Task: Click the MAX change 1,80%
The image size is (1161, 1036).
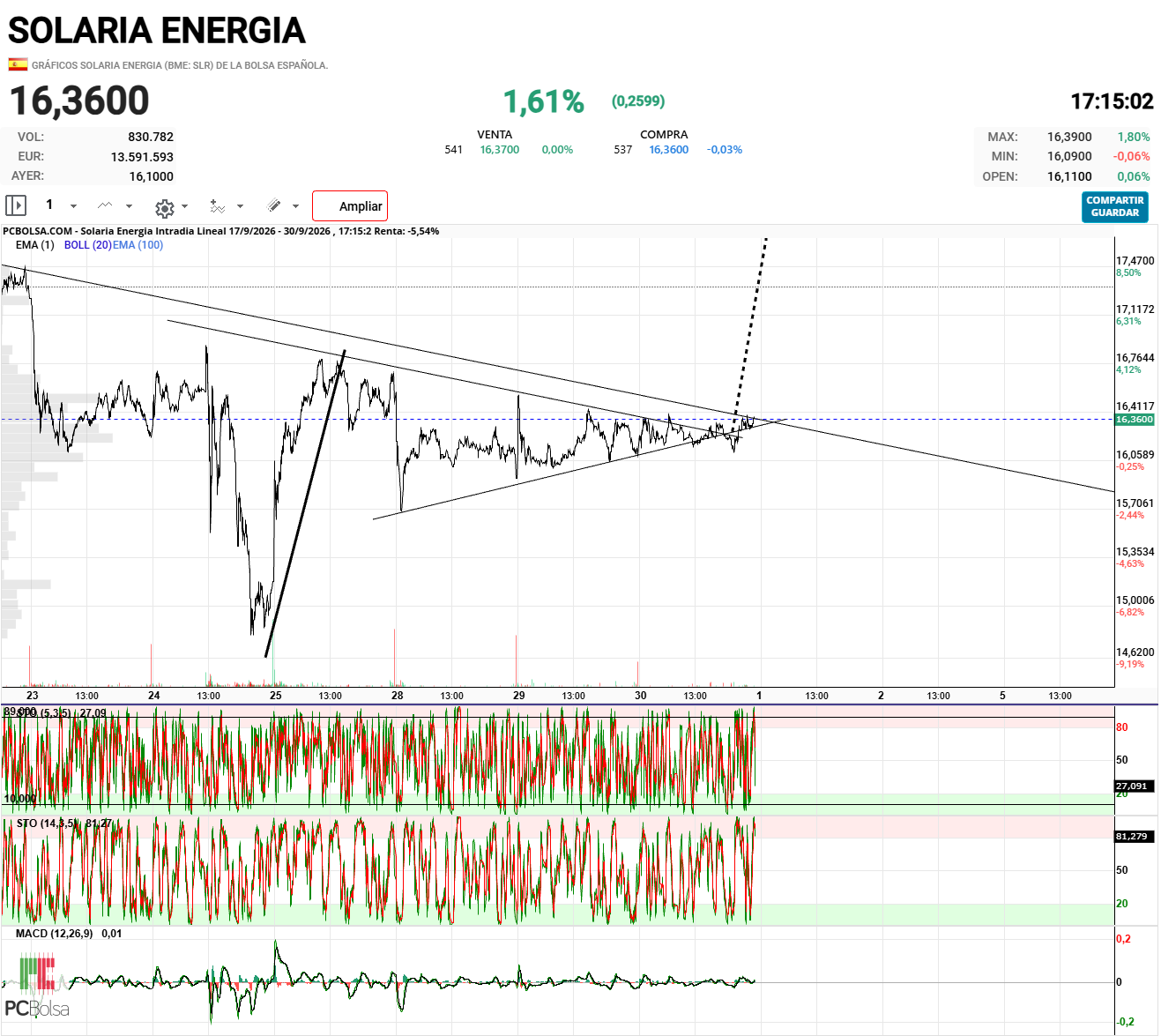Action: [x=1134, y=137]
